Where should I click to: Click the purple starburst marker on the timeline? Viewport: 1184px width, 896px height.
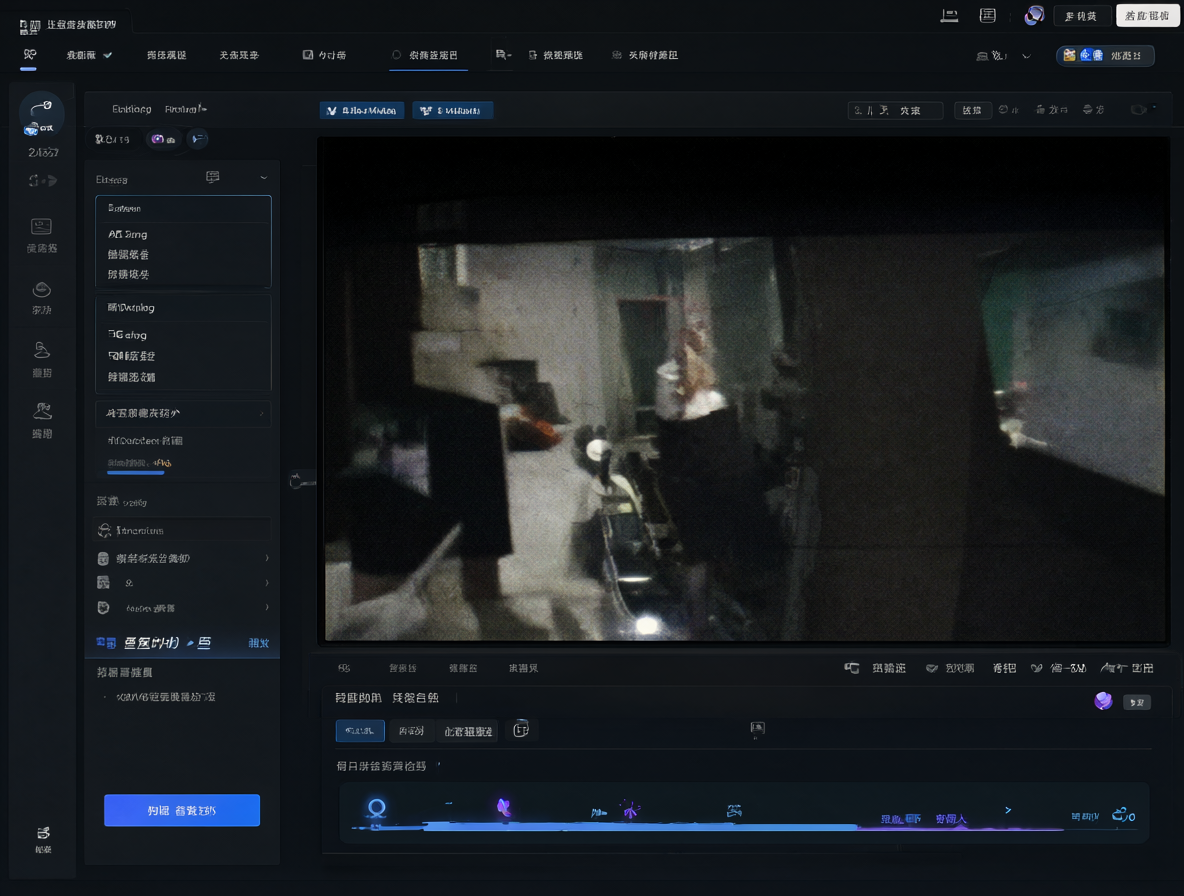[x=631, y=811]
